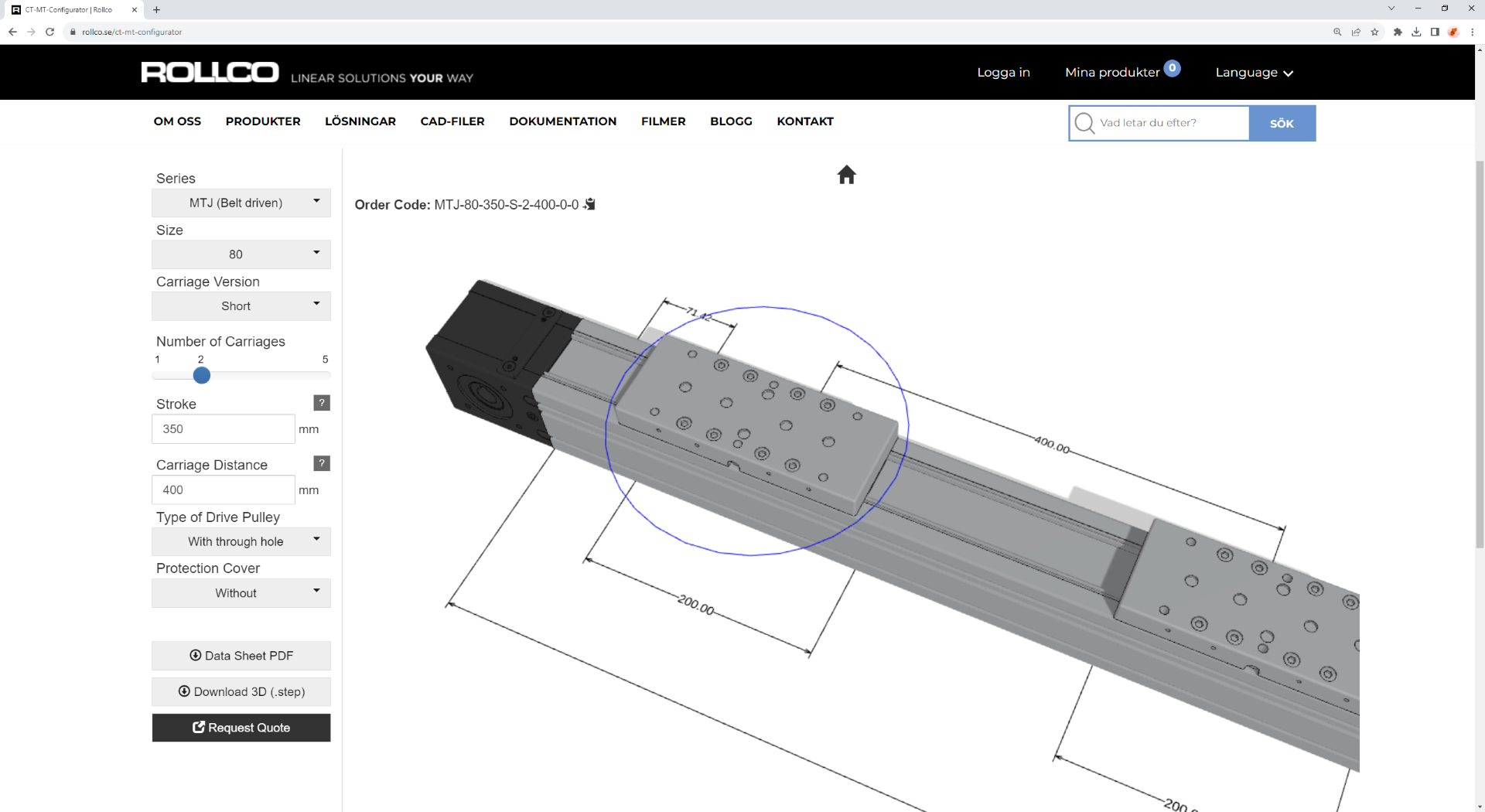The height and width of the screenshot is (812, 1485).
Task: Go to the CAD-FILER menu item
Action: click(x=452, y=121)
